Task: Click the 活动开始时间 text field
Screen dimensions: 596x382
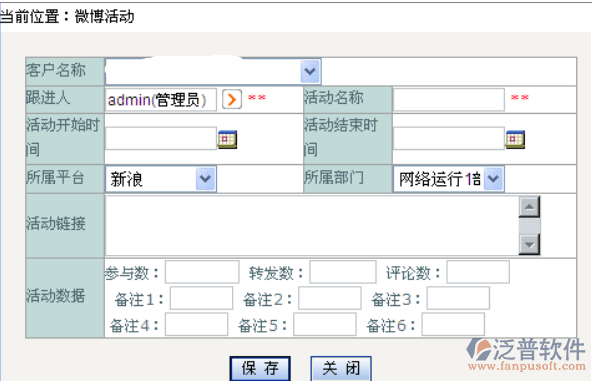Action: coord(161,138)
